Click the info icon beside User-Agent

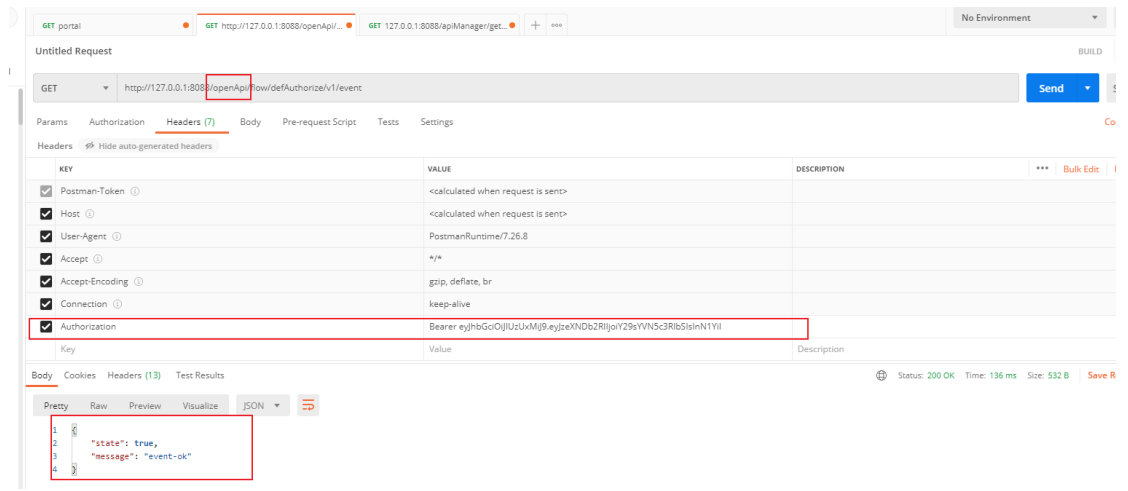tap(118, 236)
